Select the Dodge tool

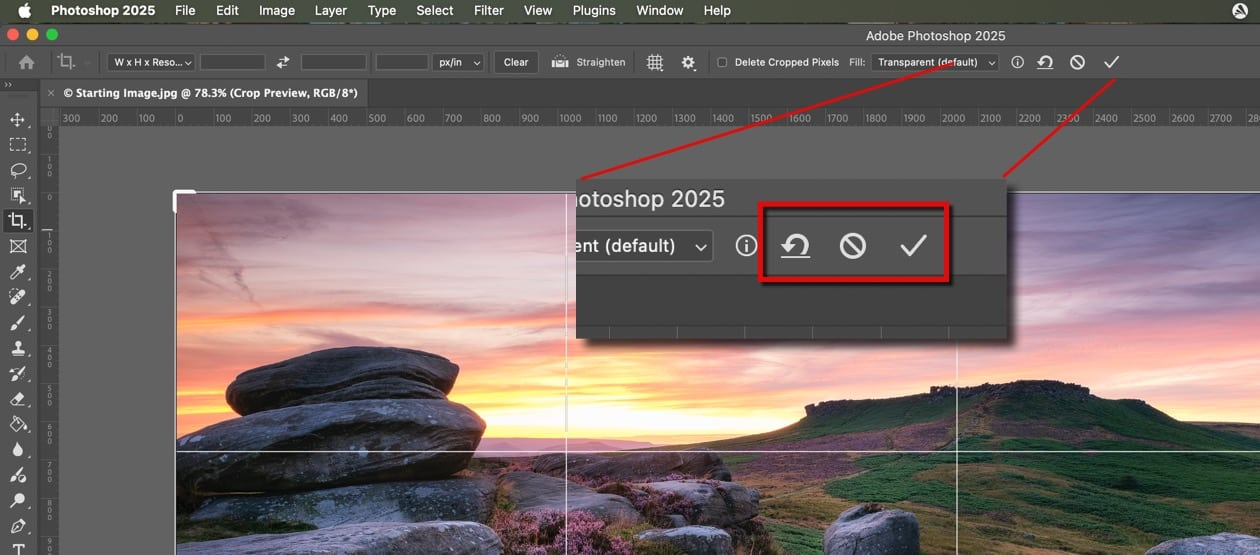coord(18,501)
